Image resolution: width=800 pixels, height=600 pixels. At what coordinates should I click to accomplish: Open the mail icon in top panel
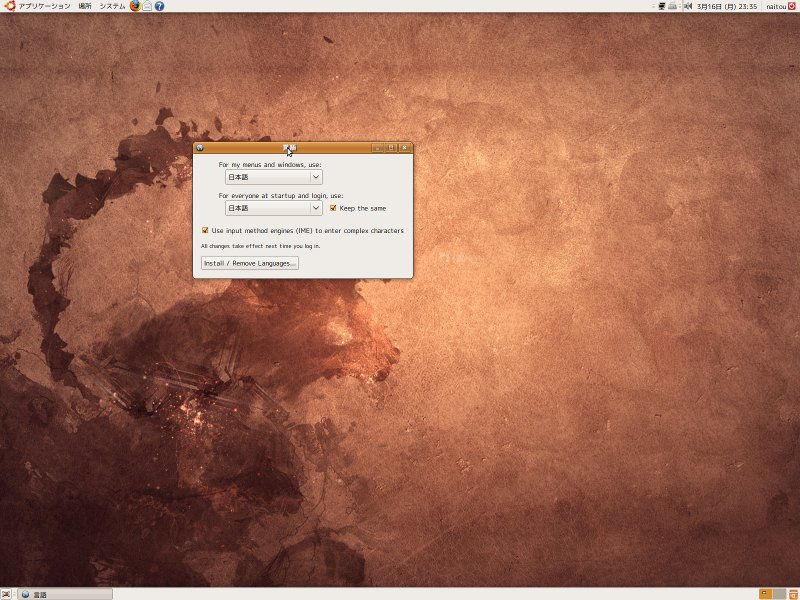coord(147,6)
